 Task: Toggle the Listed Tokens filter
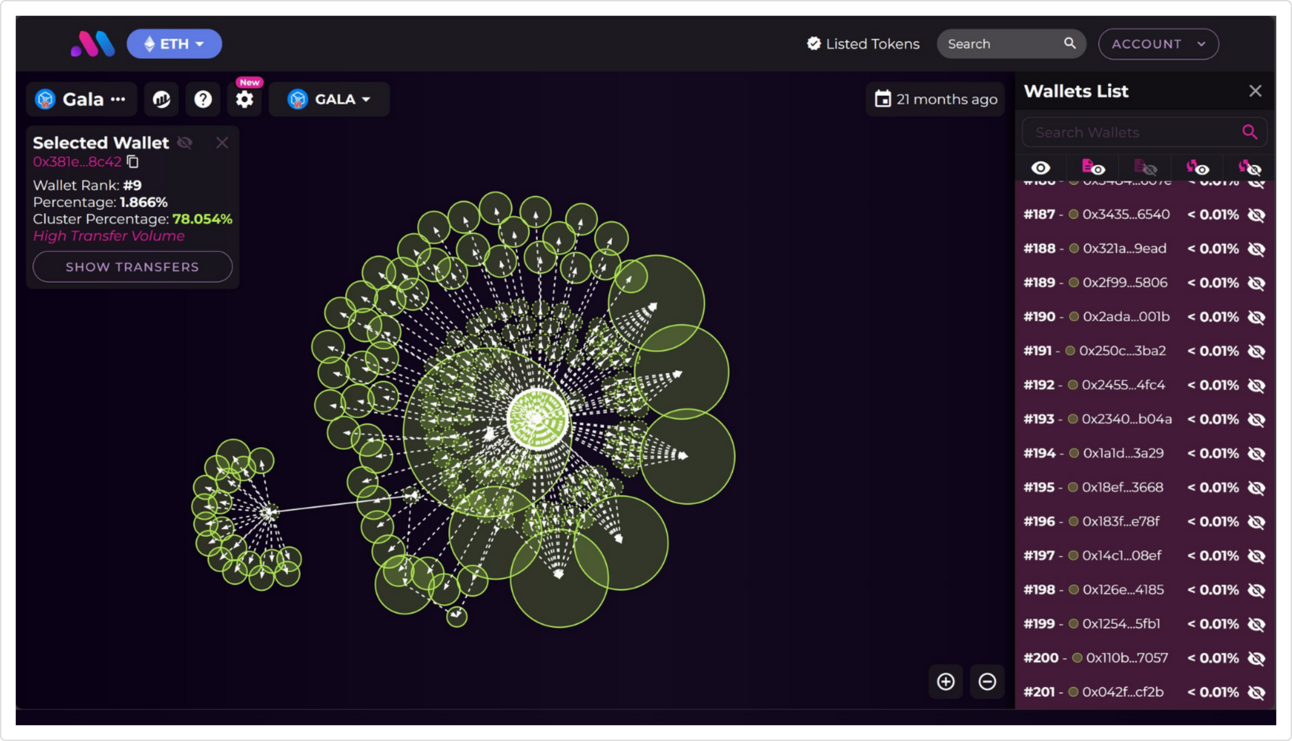pos(862,43)
